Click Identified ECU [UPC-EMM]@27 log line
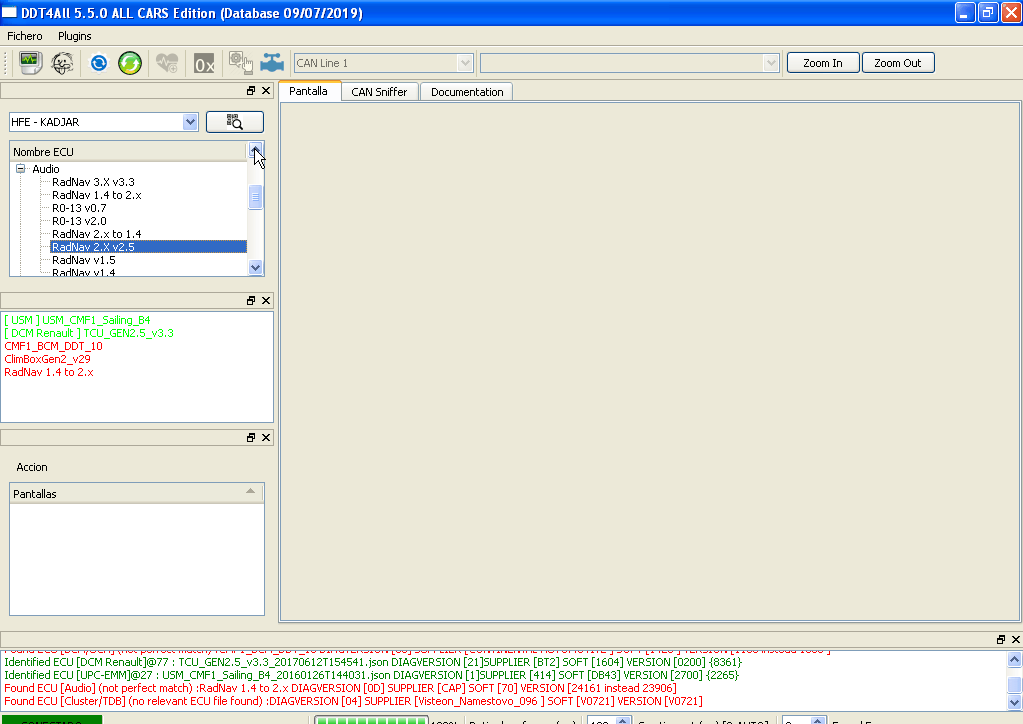 click(371, 675)
